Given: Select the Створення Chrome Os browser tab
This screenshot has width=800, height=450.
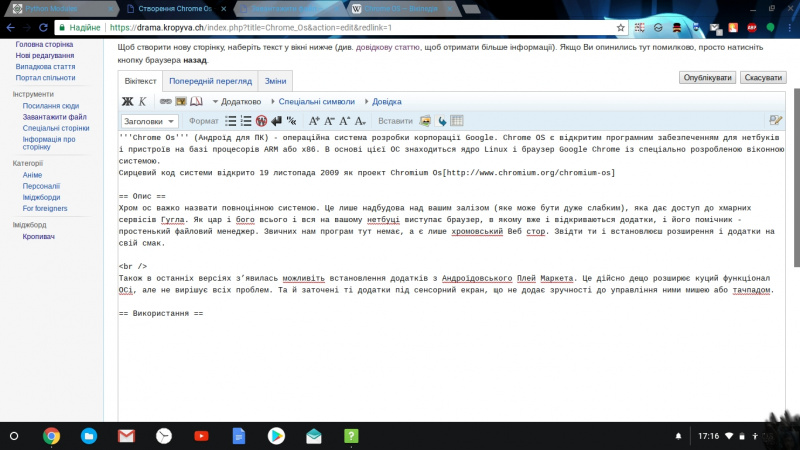Looking at the screenshot, I should [x=174, y=9].
